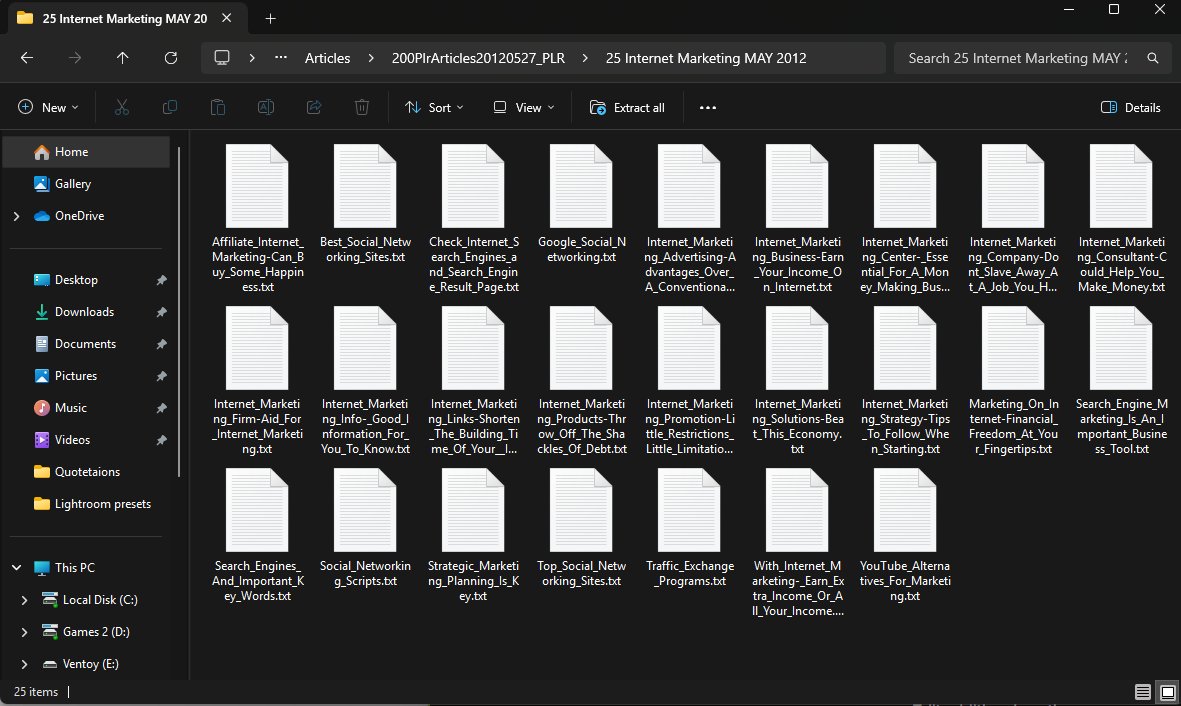
Task: Open a new tab with plus button
Action: pos(270,18)
